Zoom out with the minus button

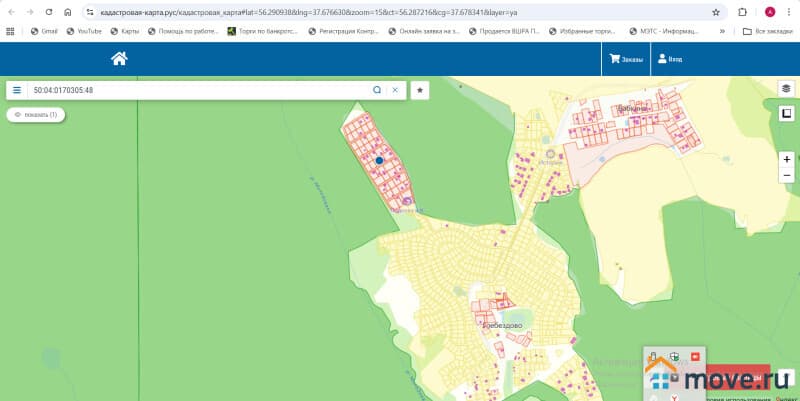pyautogui.click(x=787, y=176)
